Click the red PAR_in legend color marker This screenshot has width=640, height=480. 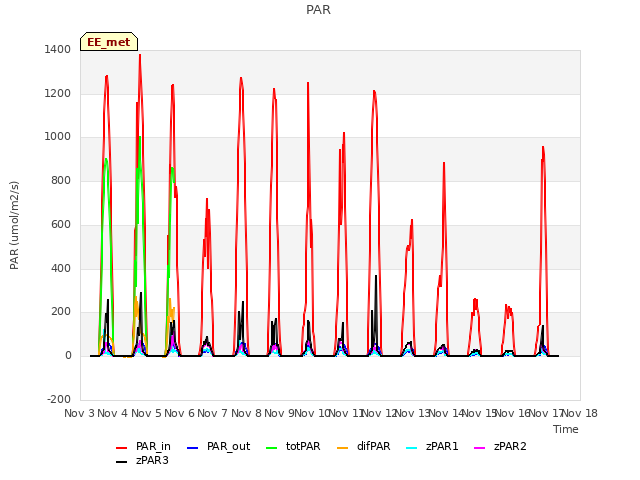pos(122,448)
